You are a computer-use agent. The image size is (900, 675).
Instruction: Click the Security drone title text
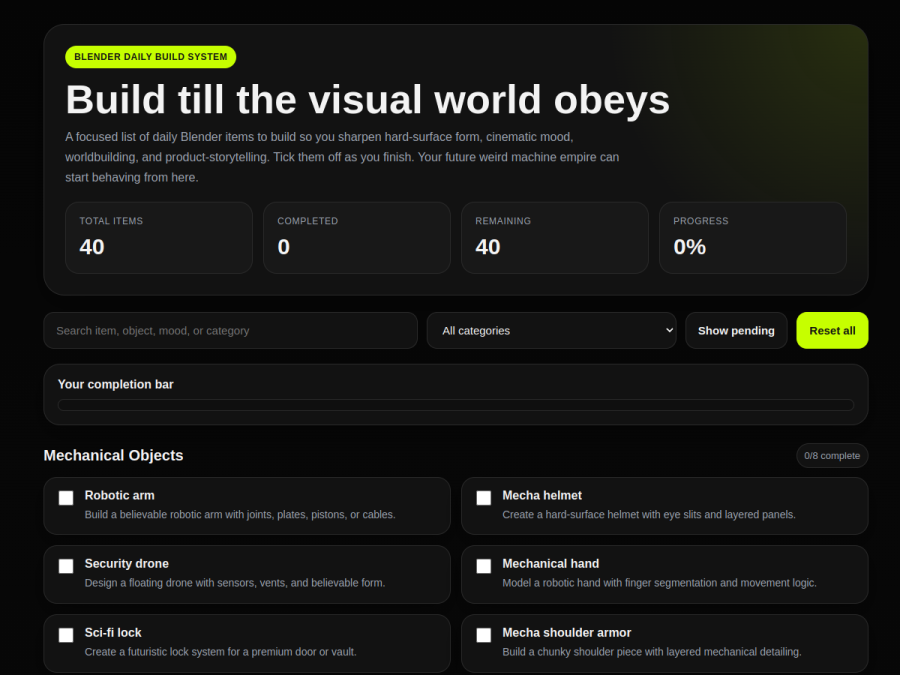(x=127, y=564)
